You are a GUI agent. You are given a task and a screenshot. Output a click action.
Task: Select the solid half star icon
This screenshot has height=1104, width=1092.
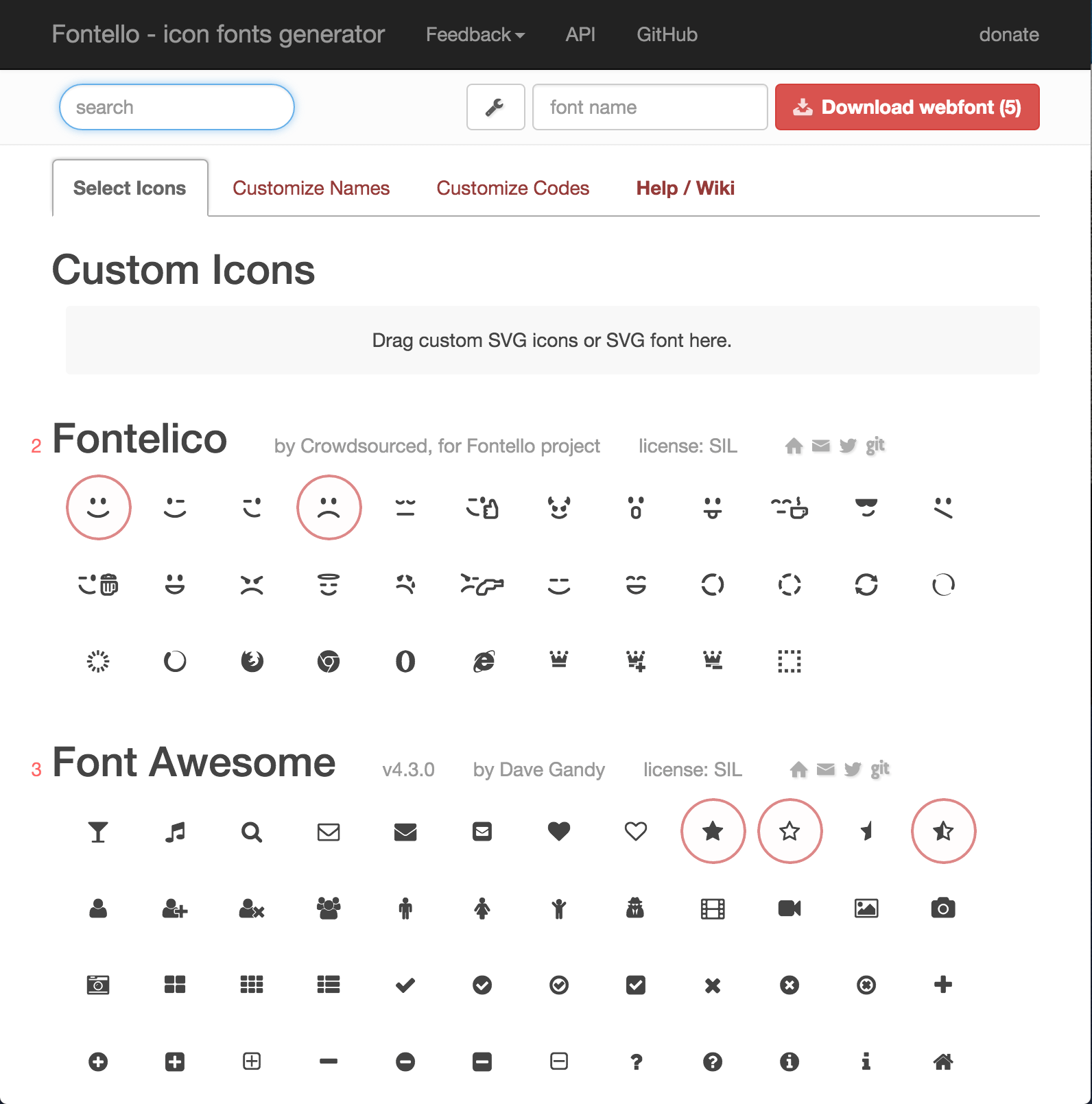coord(866,831)
